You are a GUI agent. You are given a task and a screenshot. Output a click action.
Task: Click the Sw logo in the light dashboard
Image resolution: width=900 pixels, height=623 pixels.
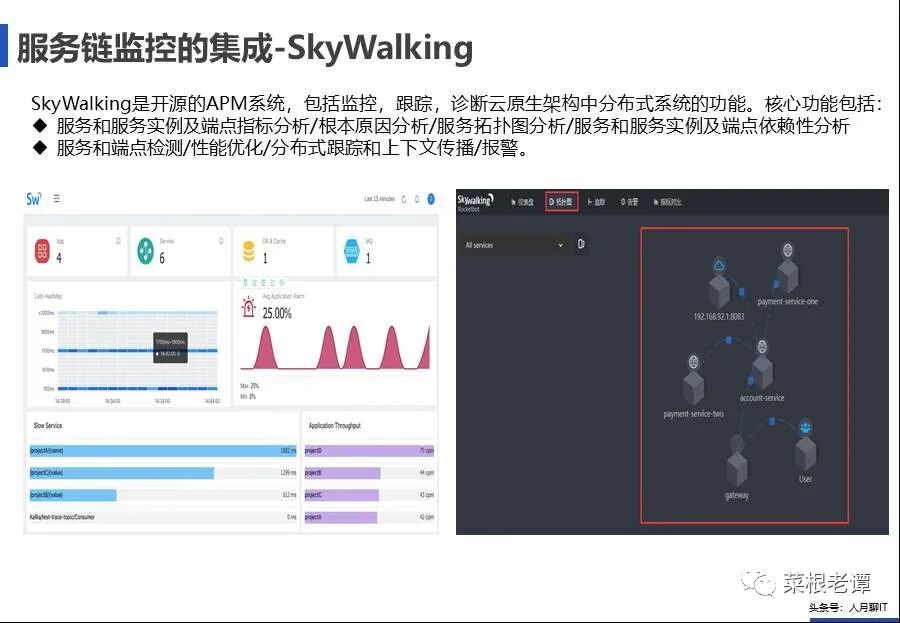pyautogui.click(x=33, y=199)
